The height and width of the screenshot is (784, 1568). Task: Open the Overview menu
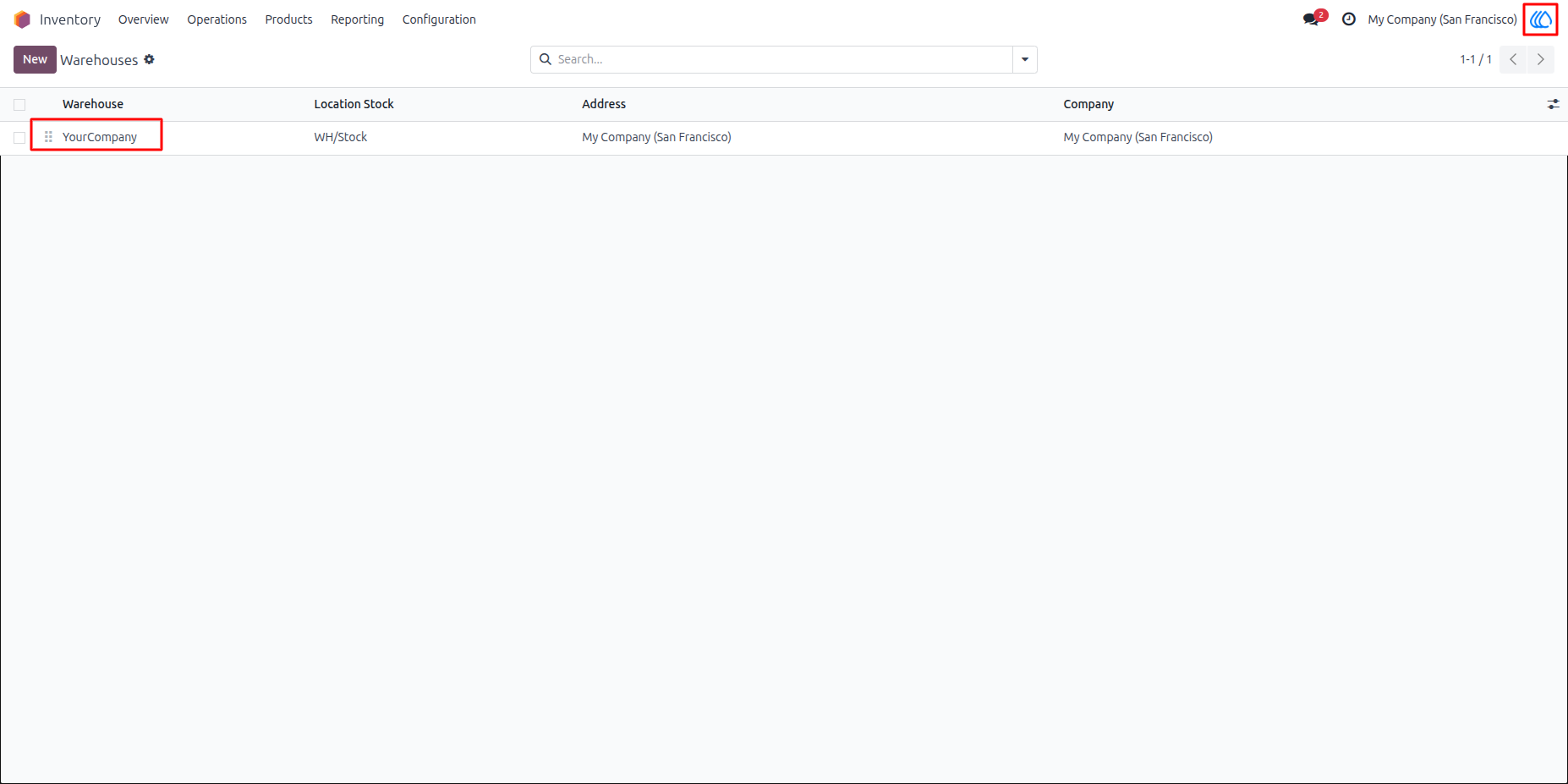[x=144, y=19]
